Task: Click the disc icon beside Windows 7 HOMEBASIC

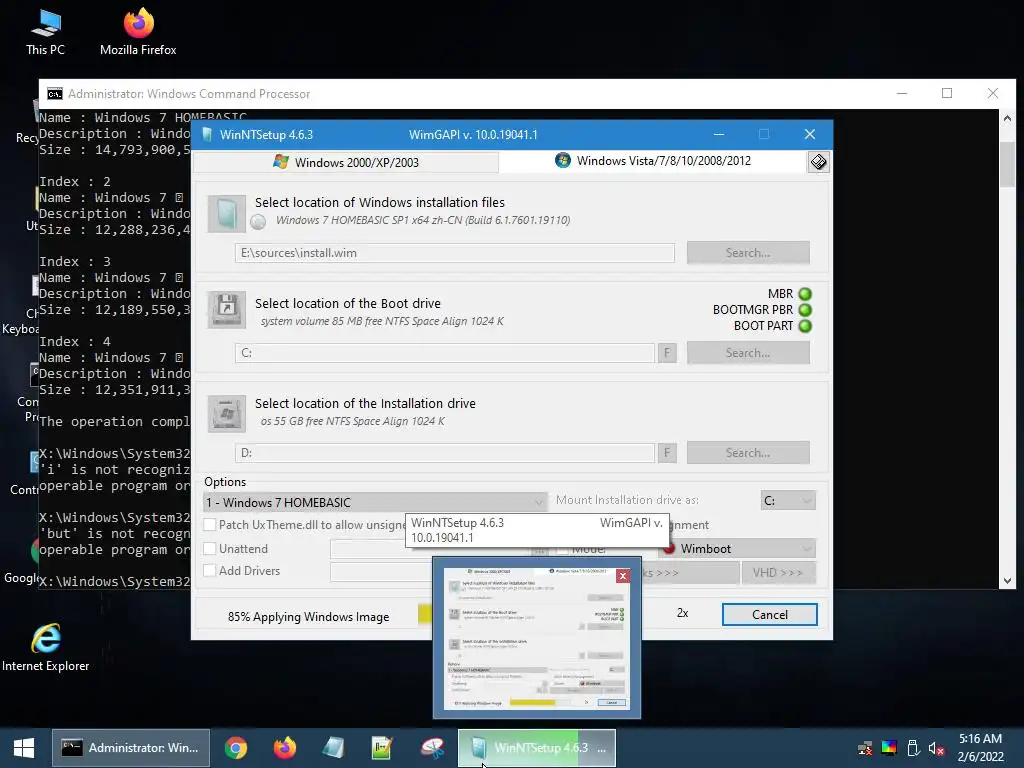Action: (259, 222)
